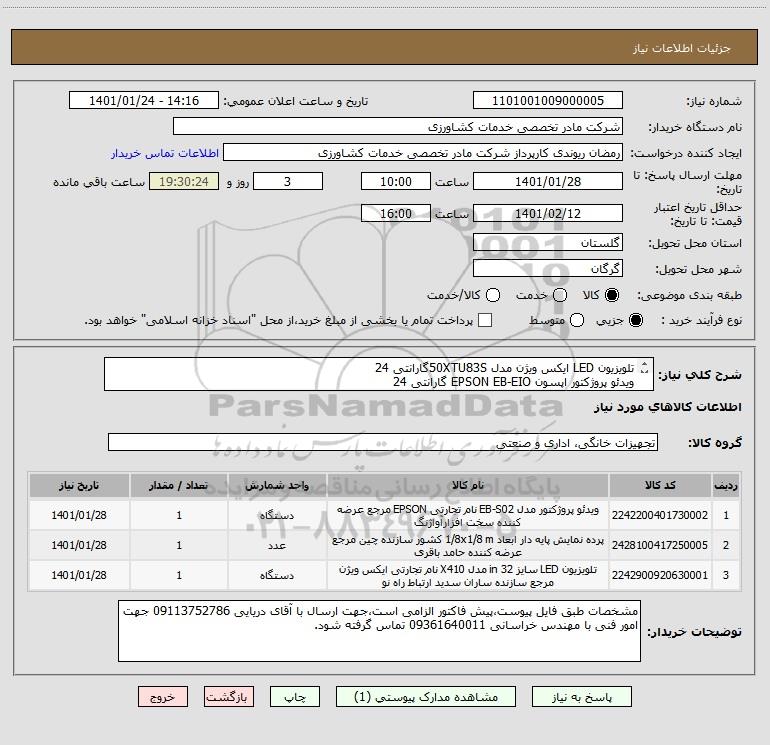The image size is (770, 745).
Task: Click the price validity date 1401/02/12 field
Action: coord(548,213)
